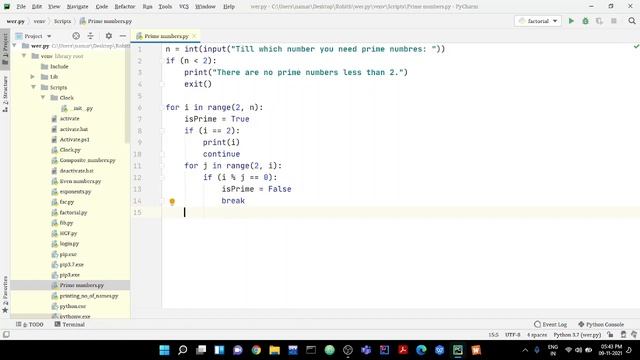640x360 pixels.
Task: Open Adobe Acrobat from taskbar
Action: pyautogui.click(x=403, y=350)
